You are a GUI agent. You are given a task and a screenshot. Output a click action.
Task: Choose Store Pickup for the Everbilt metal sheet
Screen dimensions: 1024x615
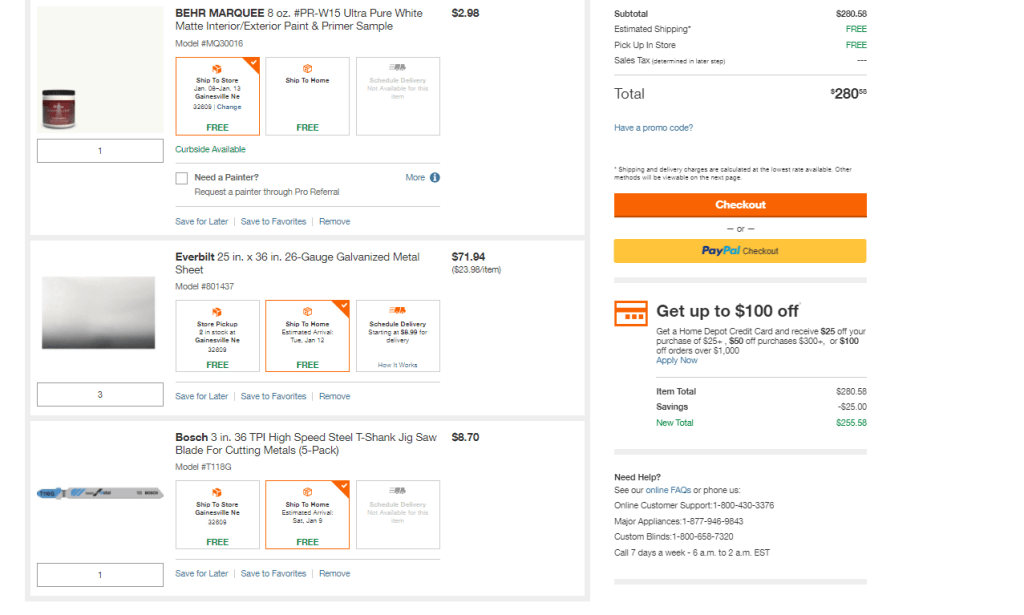(x=217, y=336)
